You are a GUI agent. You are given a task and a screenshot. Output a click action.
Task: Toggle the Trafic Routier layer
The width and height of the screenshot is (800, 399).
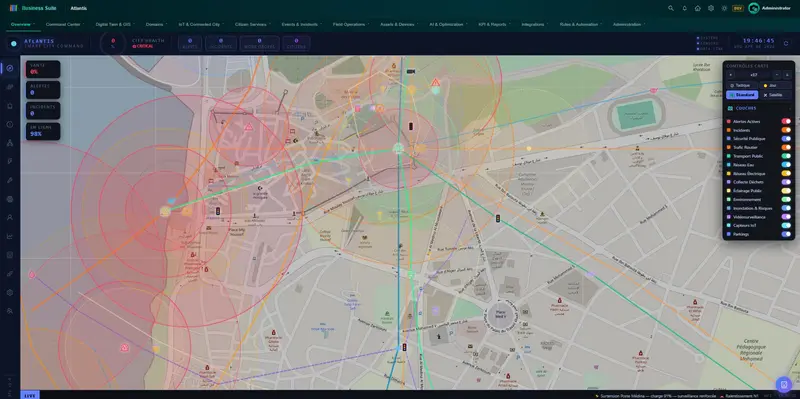pyautogui.click(x=786, y=147)
